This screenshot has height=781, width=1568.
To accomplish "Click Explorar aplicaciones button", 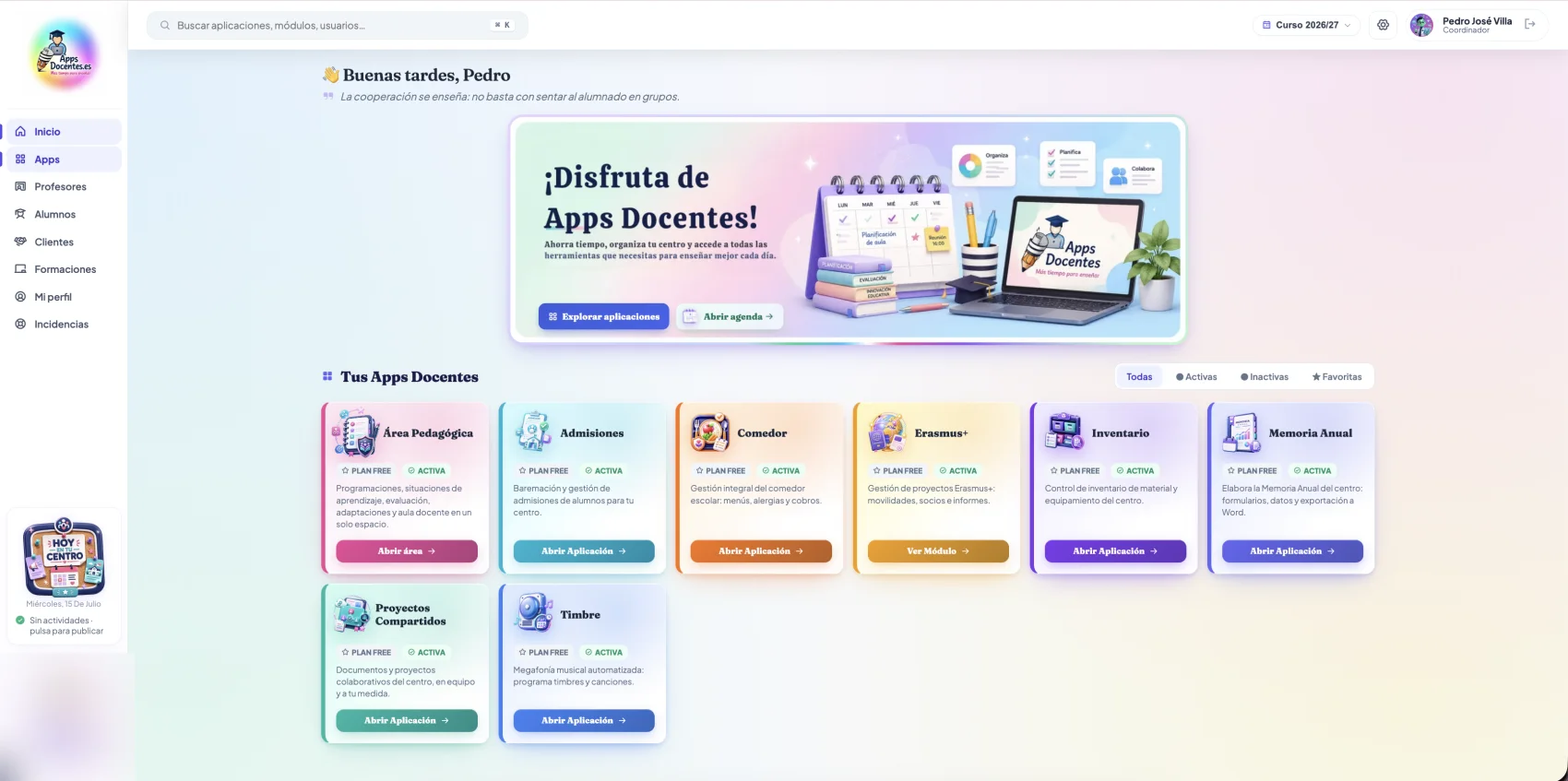I will pyautogui.click(x=603, y=316).
